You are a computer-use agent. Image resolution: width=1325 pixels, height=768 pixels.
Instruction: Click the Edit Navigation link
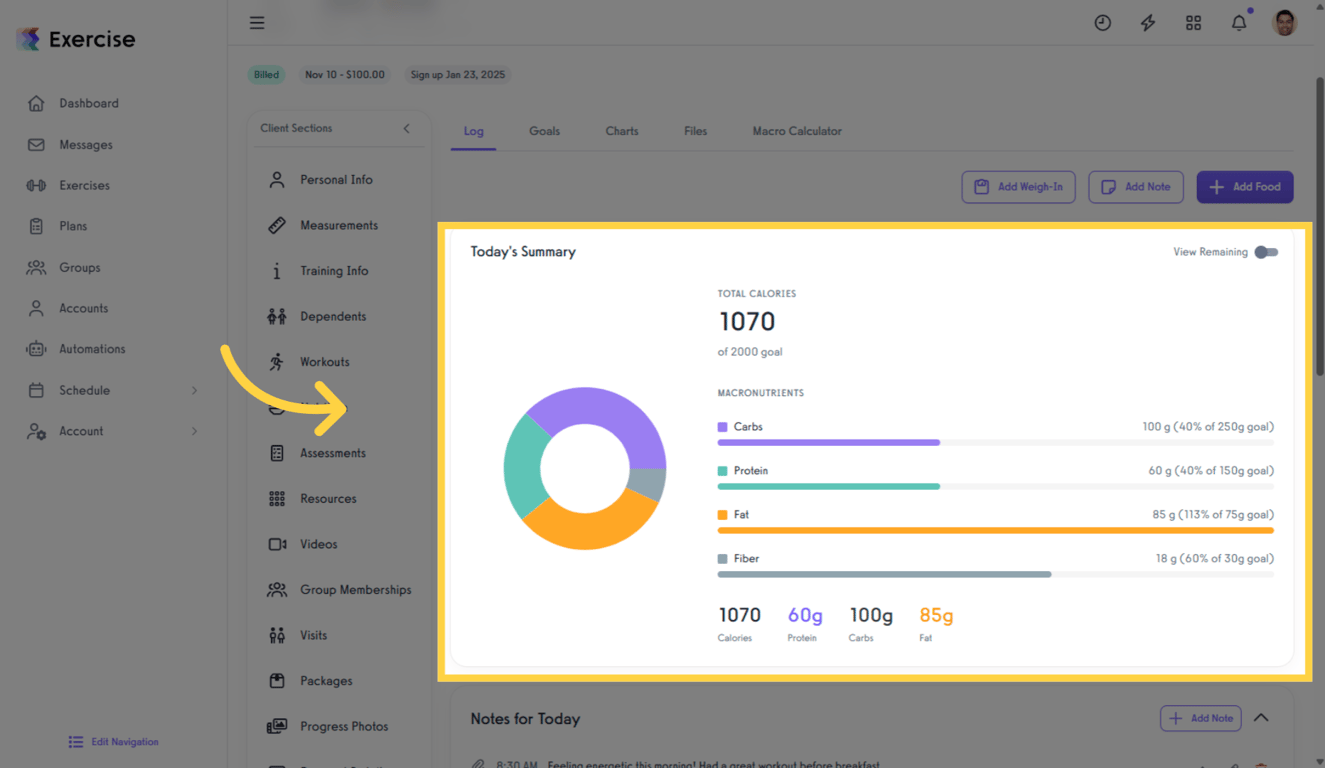click(114, 742)
